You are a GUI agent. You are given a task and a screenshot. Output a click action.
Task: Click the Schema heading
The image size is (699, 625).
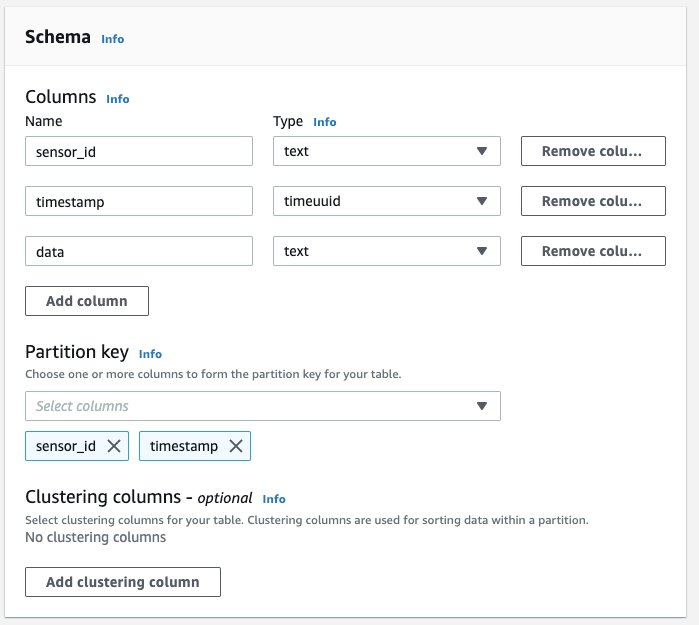coord(58,37)
